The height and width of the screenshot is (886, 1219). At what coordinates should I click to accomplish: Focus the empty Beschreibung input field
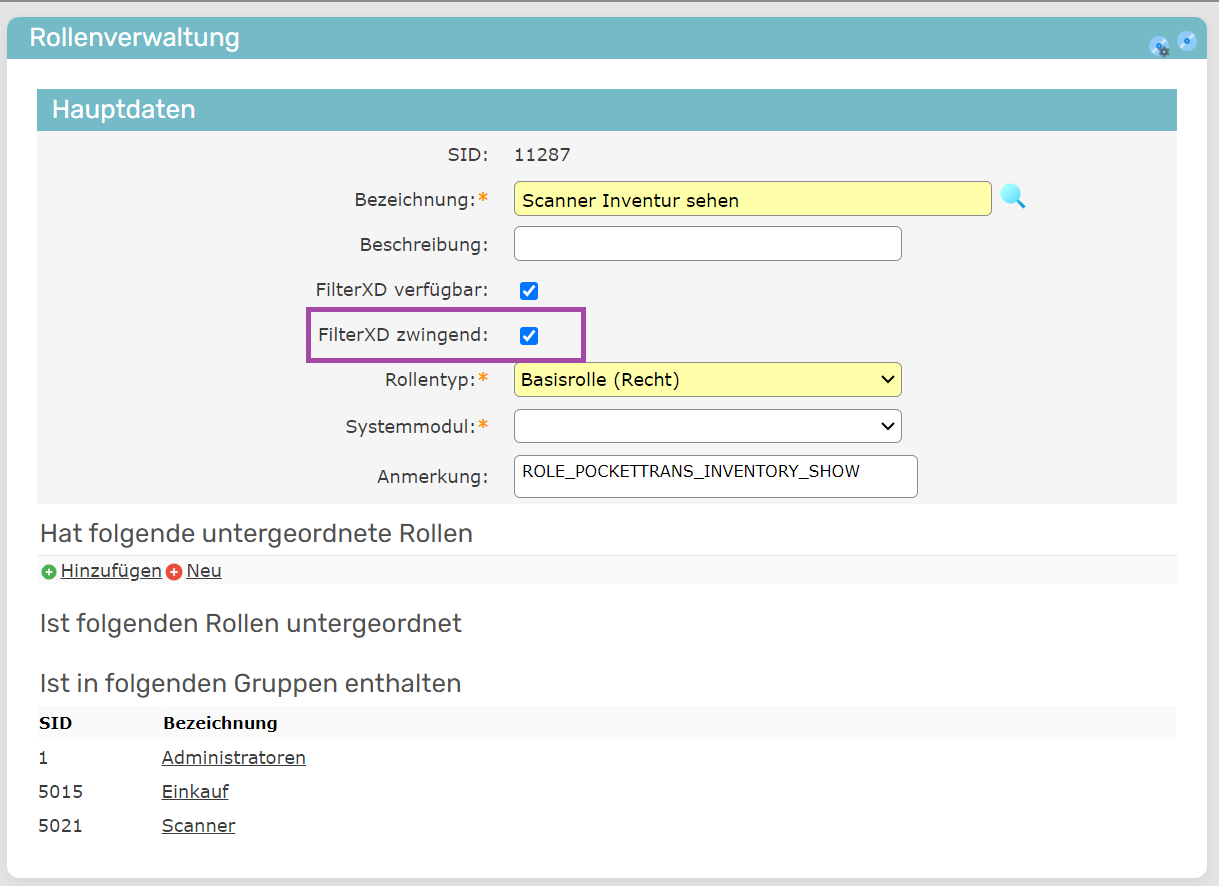[x=707, y=244]
